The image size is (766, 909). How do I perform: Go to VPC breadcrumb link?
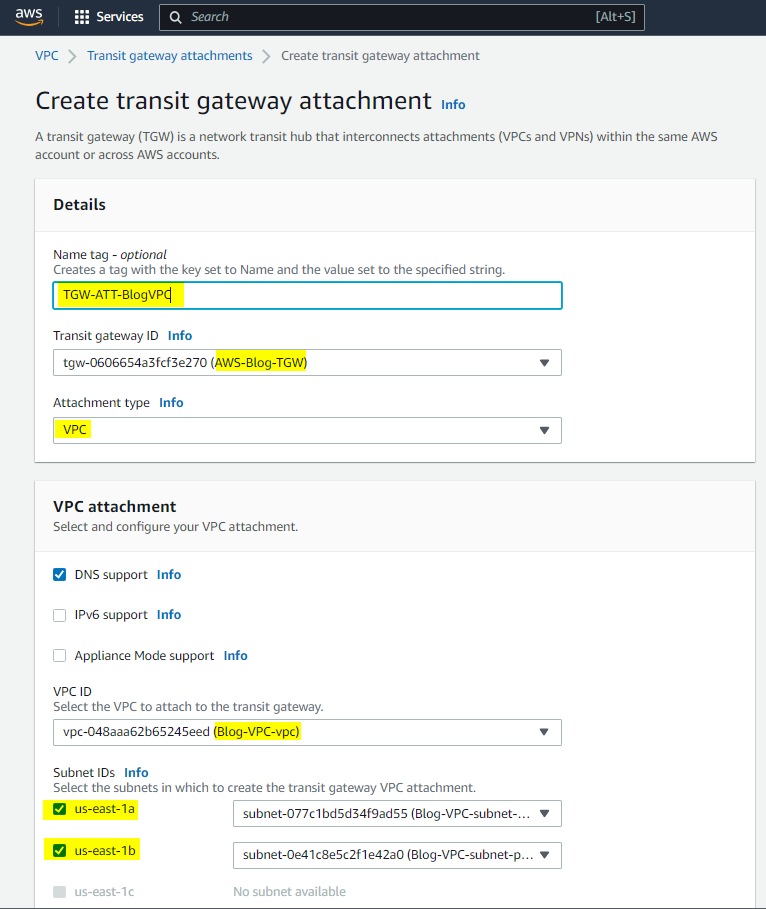coord(47,56)
